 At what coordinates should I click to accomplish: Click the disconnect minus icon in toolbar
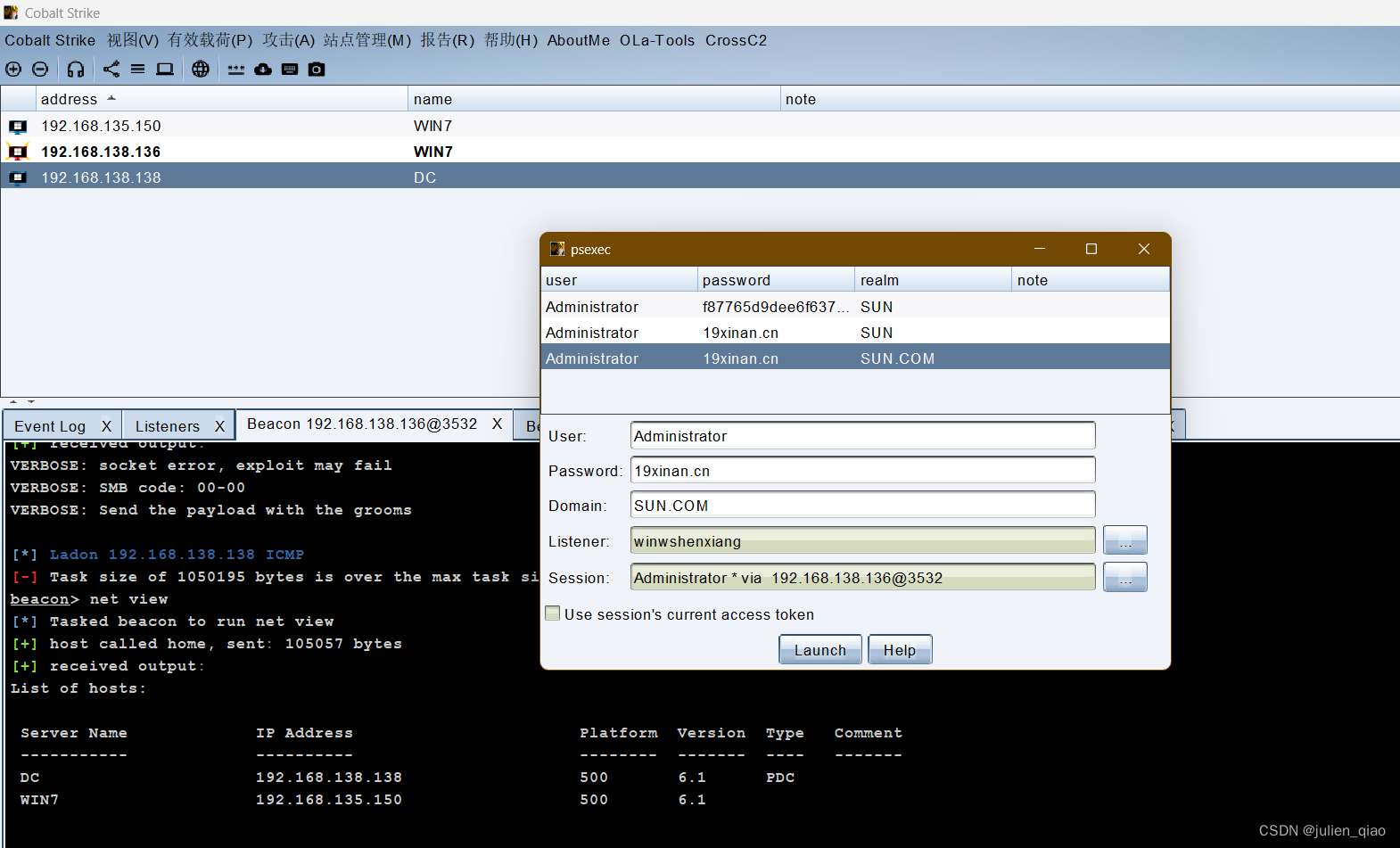[x=40, y=69]
